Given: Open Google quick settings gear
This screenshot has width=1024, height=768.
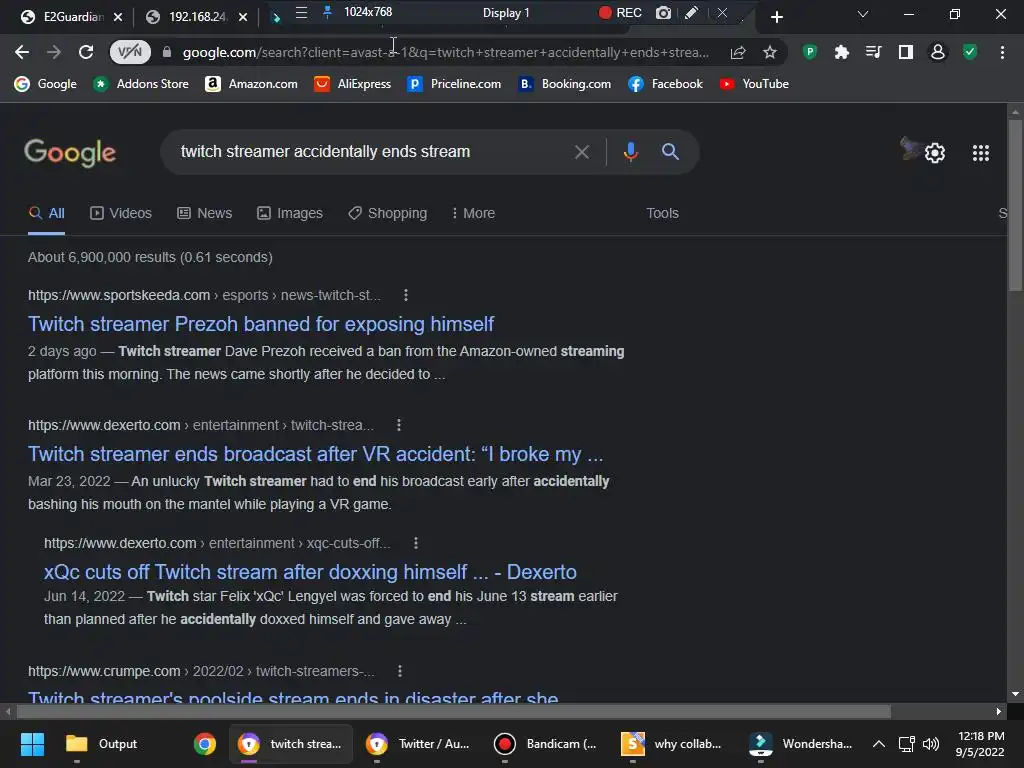Looking at the screenshot, I should pyautogui.click(x=935, y=153).
